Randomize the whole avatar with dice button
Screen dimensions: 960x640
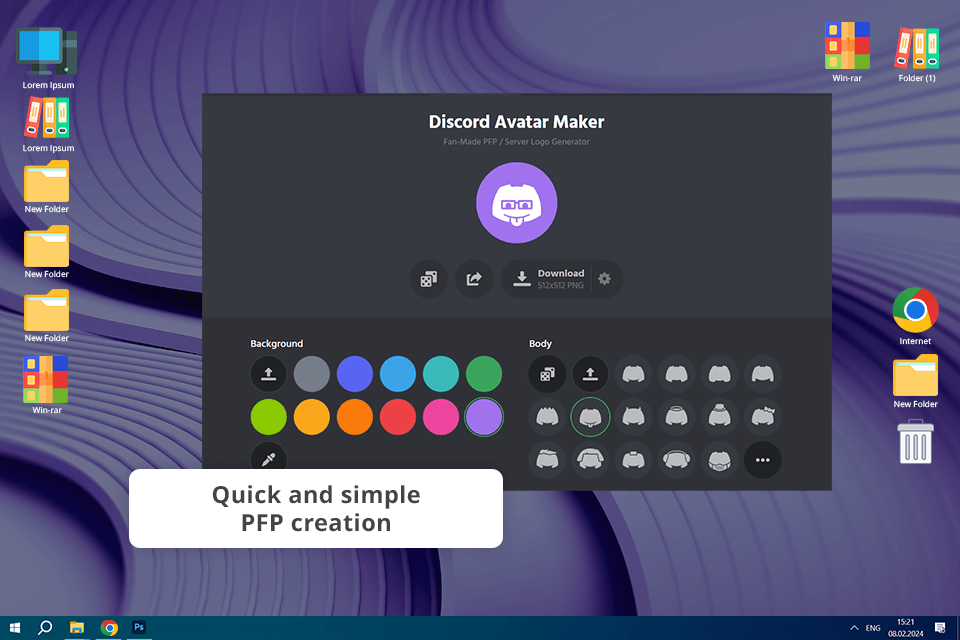pyautogui.click(x=429, y=279)
